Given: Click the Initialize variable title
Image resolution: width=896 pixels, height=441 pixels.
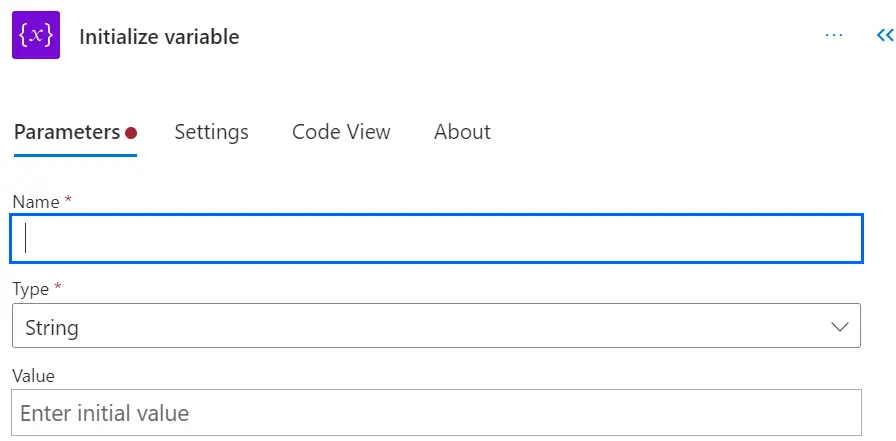Looking at the screenshot, I should tap(159, 37).
